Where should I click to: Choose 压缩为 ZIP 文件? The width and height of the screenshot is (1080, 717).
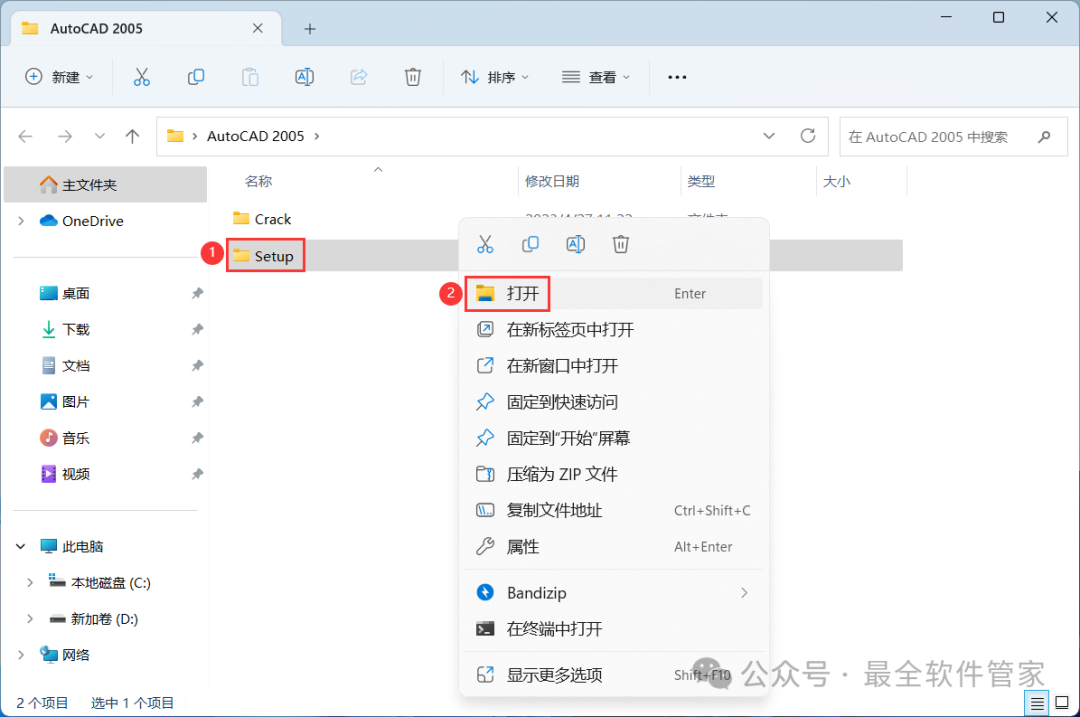pos(614,475)
